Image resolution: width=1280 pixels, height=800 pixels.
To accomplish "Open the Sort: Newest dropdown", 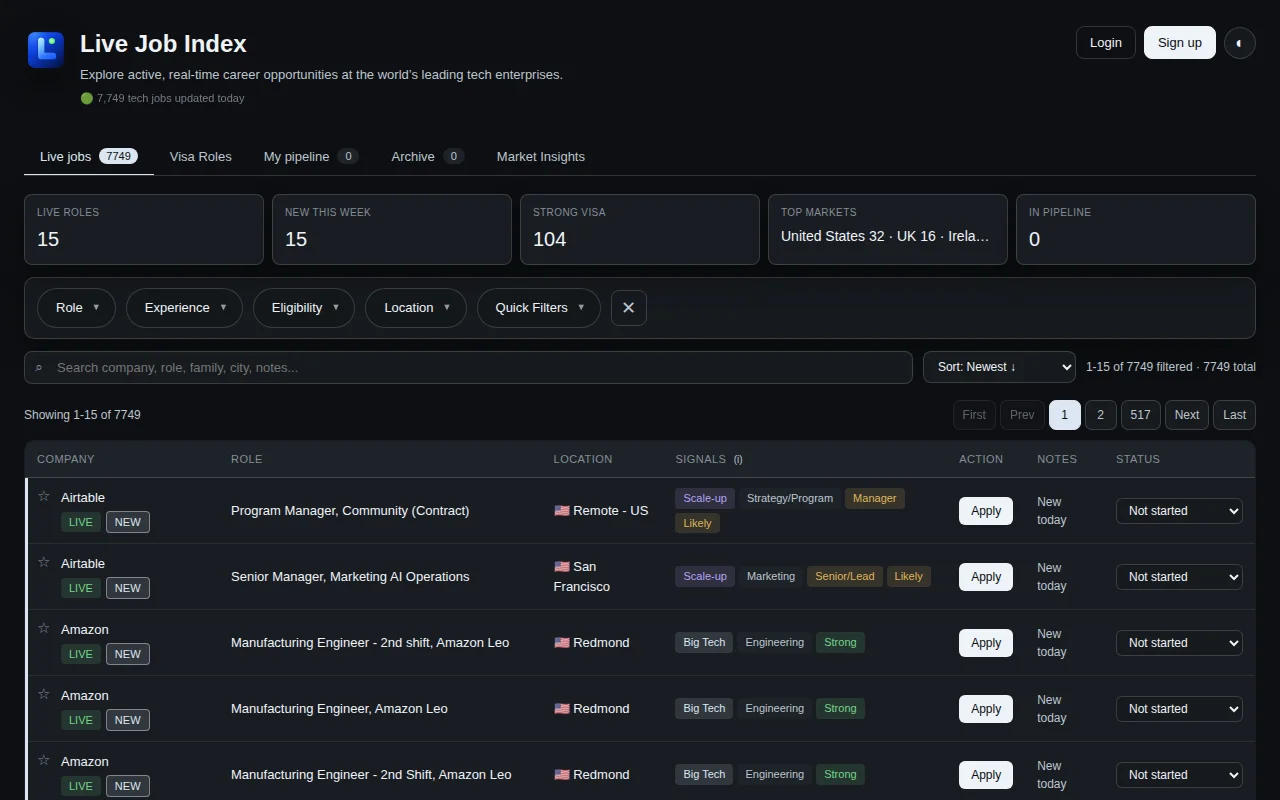I will click(x=999, y=367).
